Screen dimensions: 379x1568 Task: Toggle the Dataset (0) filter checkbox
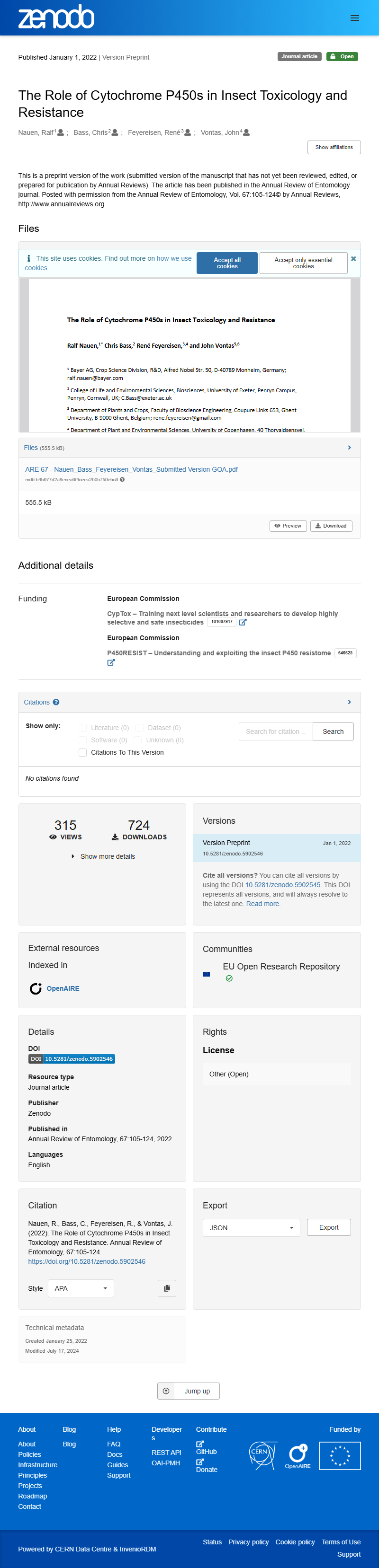click(x=139, y=727)
